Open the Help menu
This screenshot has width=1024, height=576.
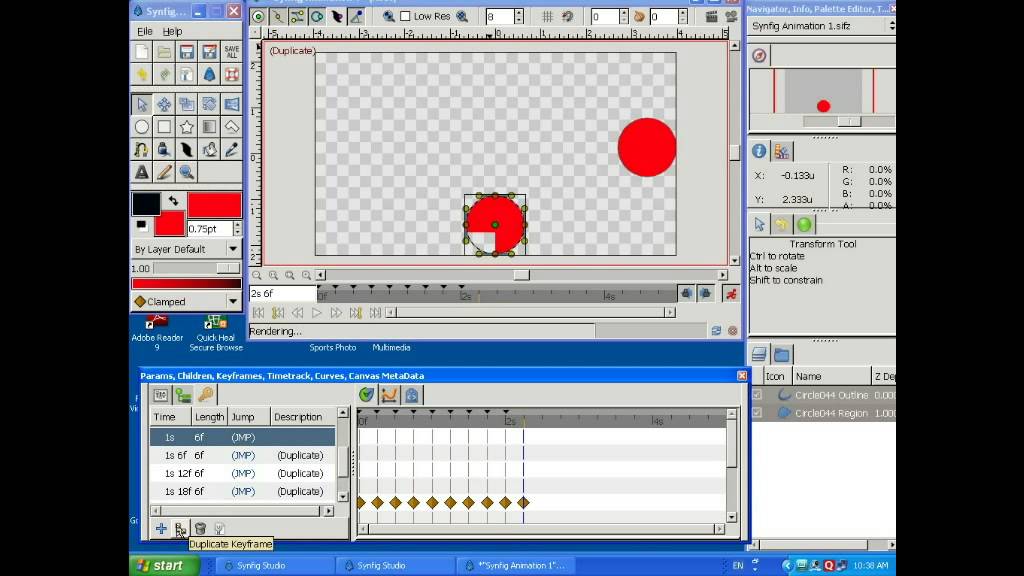[x=172, y=31]
